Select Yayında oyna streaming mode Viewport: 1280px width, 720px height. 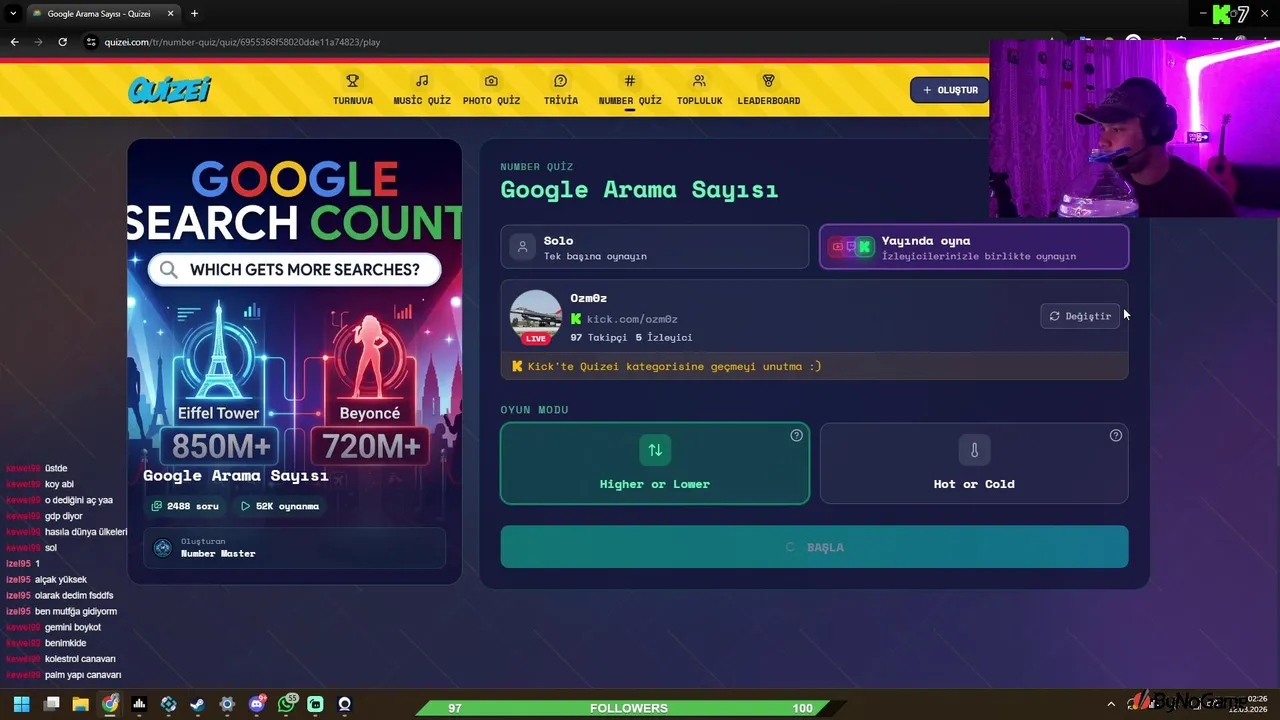pos(974,247)
